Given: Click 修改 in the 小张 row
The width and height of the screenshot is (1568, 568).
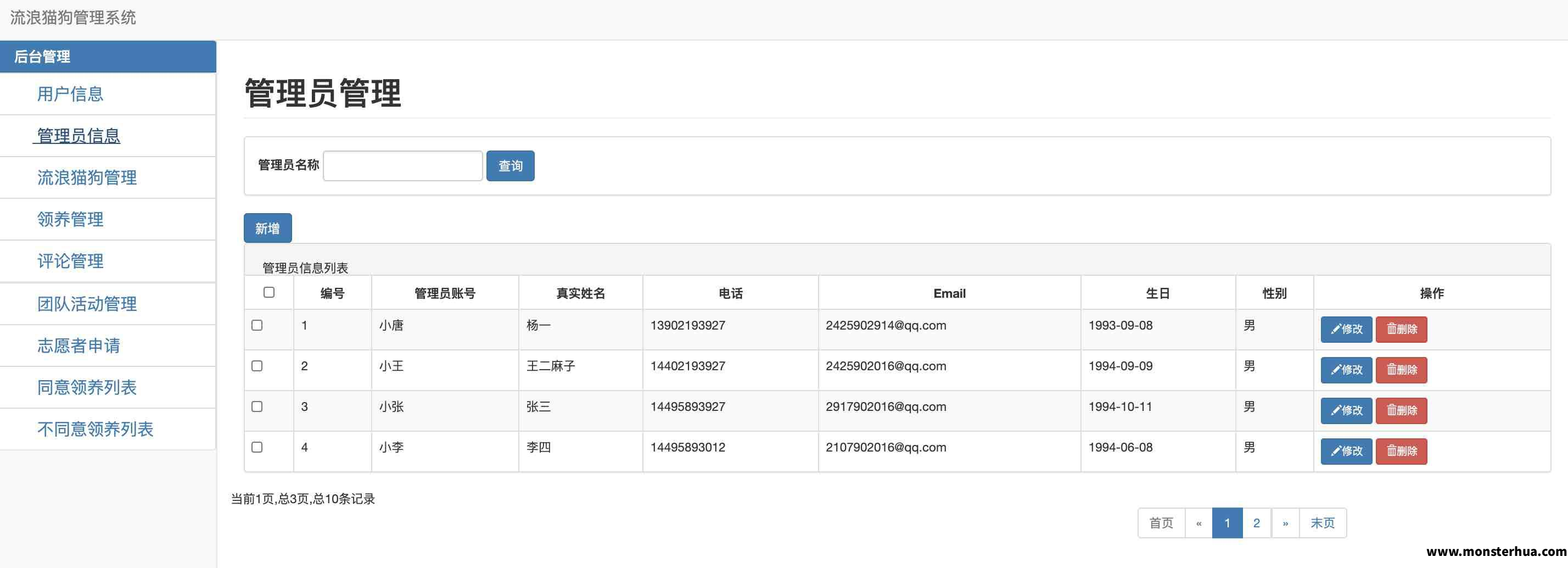Looking at the screenshot, I should click(x=1346, y=411).
